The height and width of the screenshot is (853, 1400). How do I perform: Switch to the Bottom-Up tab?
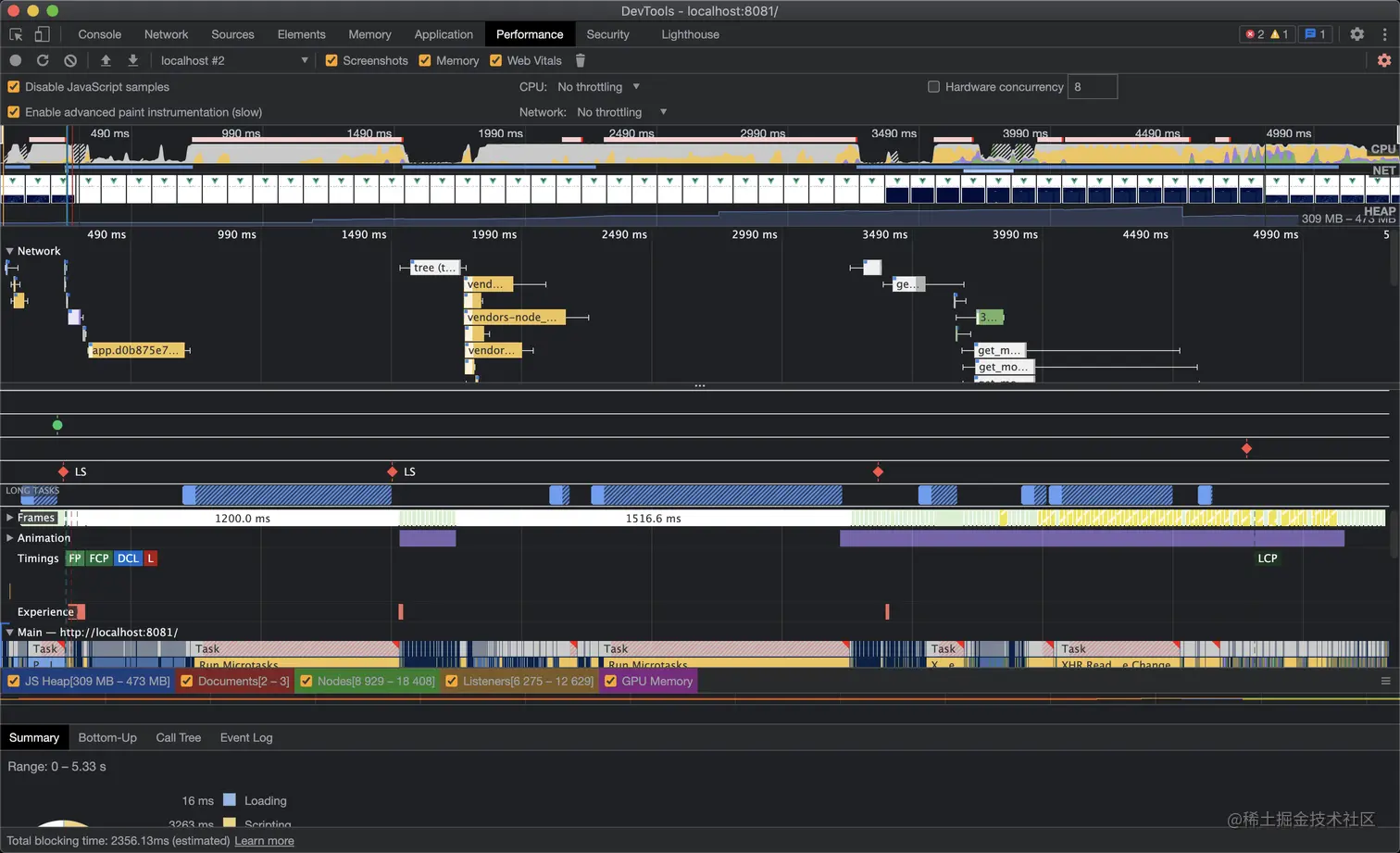coord(107,738)
